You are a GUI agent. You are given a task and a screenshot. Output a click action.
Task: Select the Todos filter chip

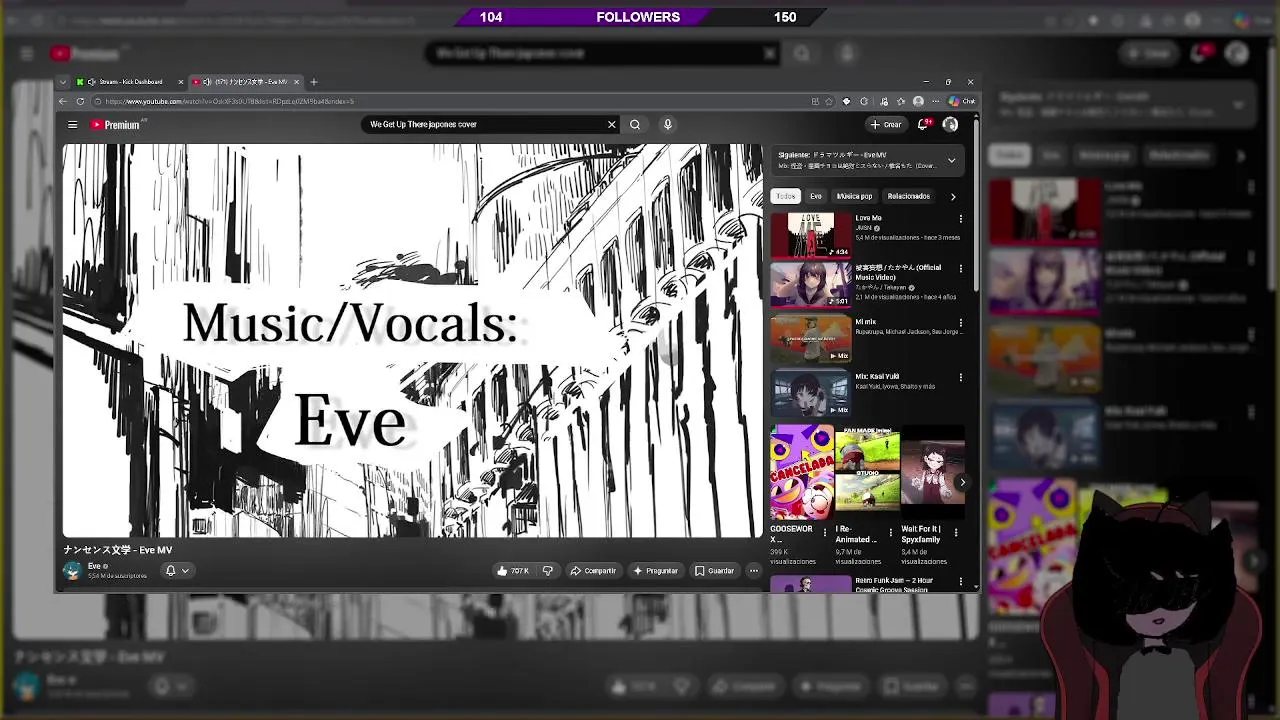coord(786,196)
